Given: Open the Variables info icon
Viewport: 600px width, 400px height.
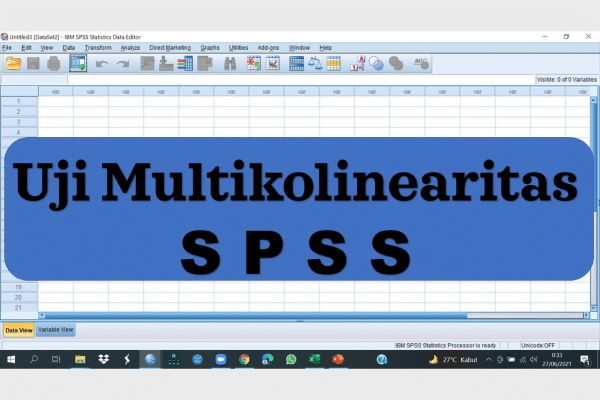Looking at the screenshot, I should 185,64.
